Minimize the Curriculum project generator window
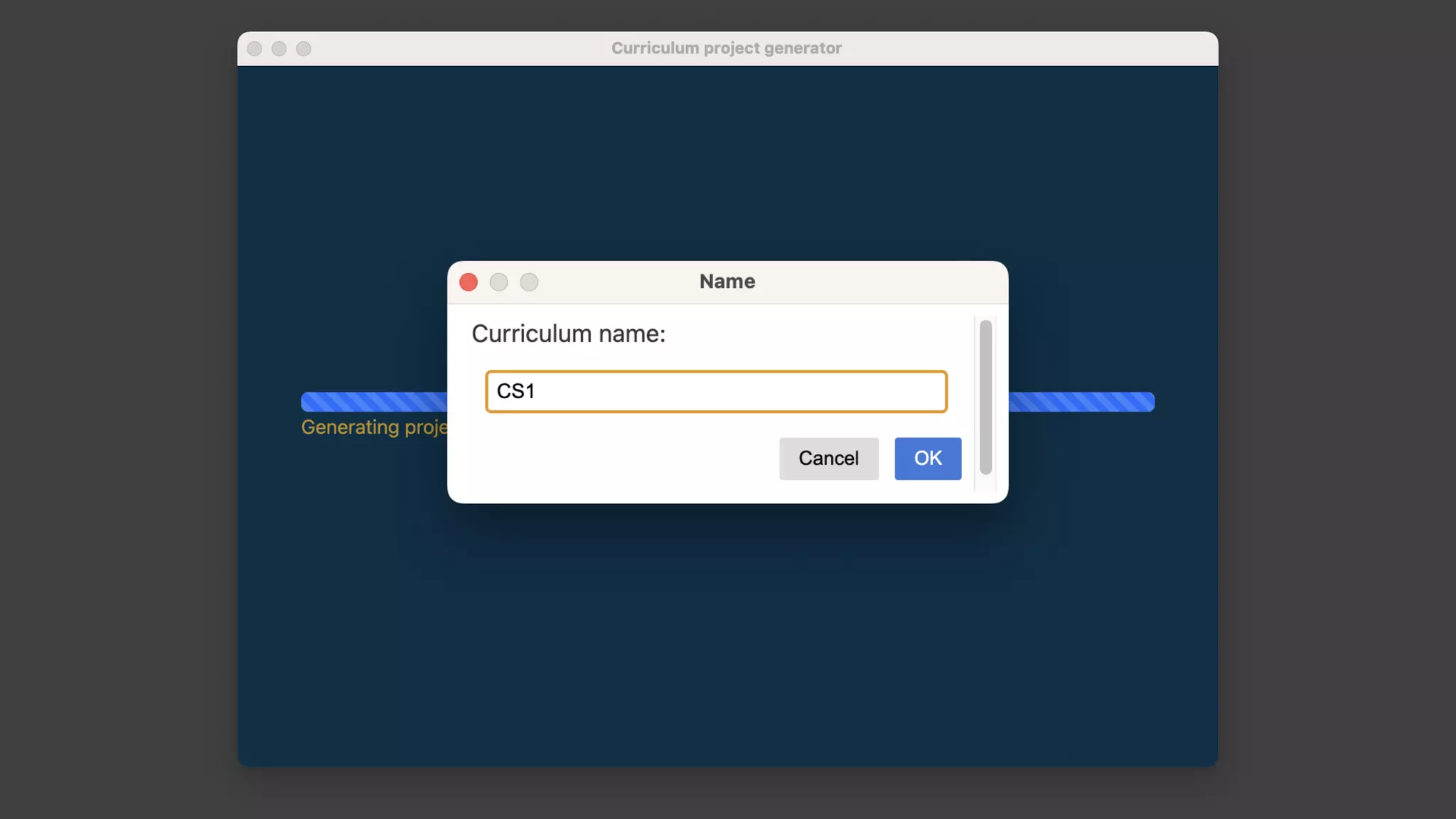The width and height of the screenshot is (1456, 819). [279, 48]
